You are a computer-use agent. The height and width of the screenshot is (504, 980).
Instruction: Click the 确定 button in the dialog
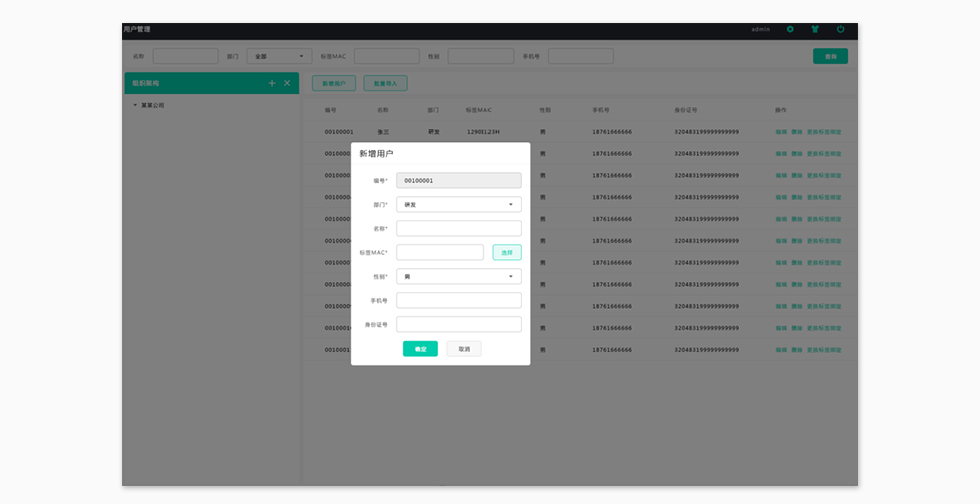[420, 349]
